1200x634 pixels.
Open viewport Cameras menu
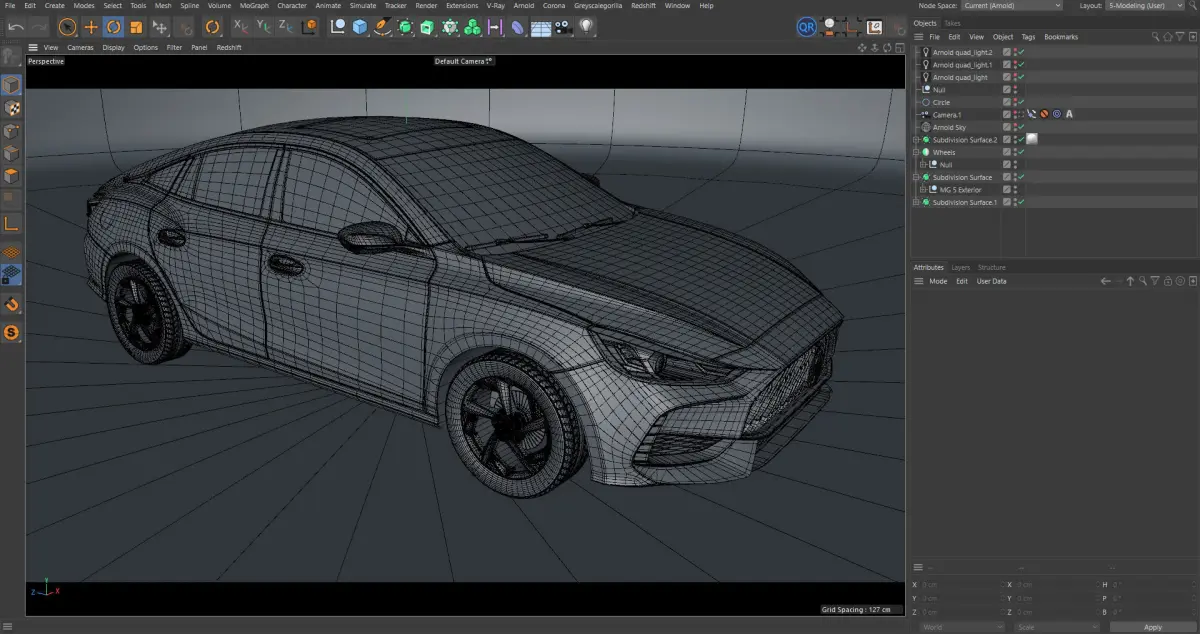[x=80, y=47]
